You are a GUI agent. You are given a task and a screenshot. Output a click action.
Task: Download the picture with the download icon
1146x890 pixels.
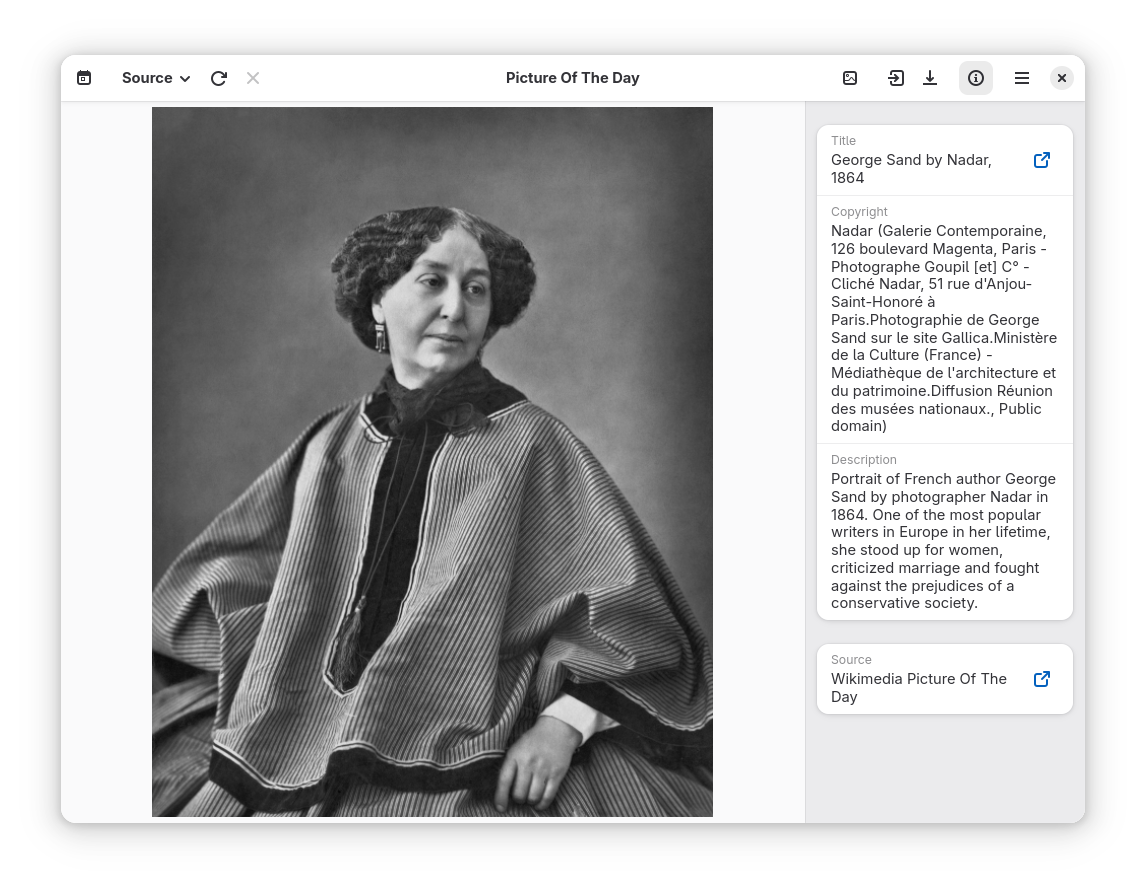[930, 78]
